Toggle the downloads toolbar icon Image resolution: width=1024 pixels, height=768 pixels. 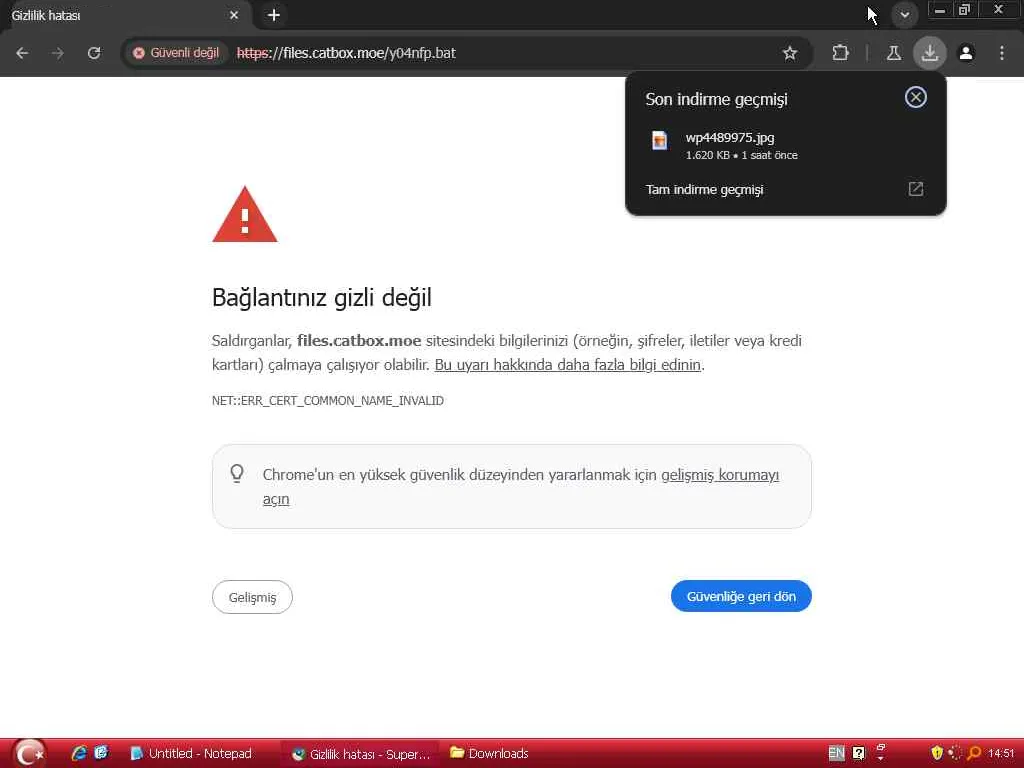[x=930, y=54]
